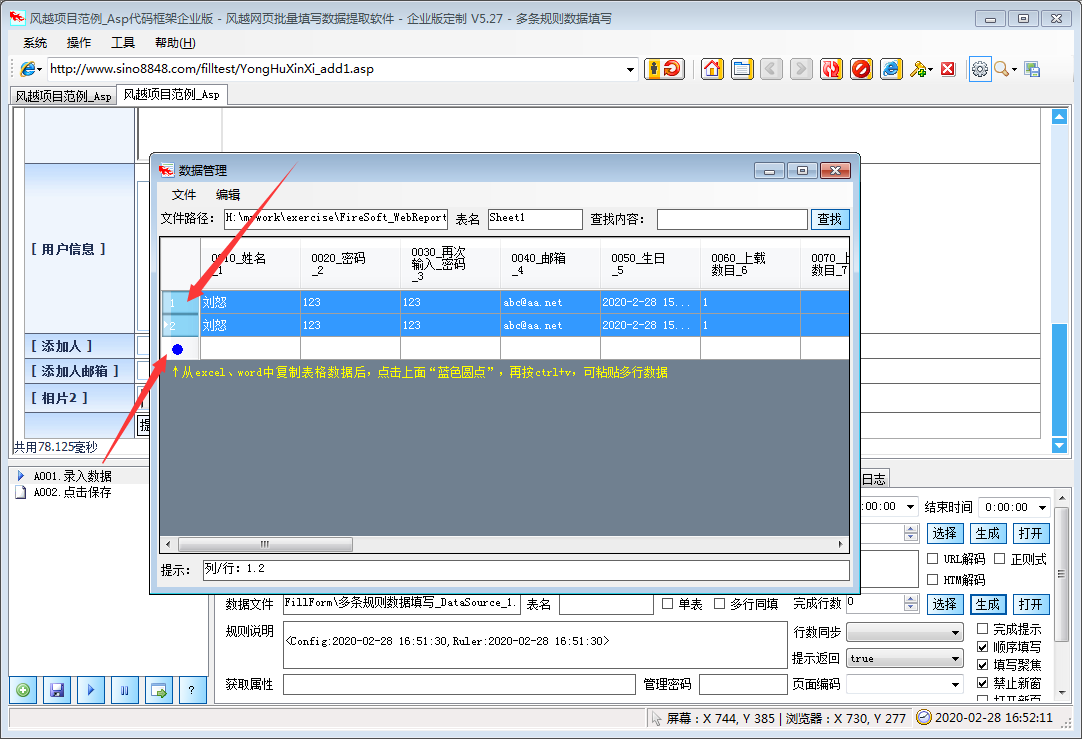Click the grid scroll right arrow in 数据管理
This screenshot has height=739, width=1082.
(x=840, y=544)
